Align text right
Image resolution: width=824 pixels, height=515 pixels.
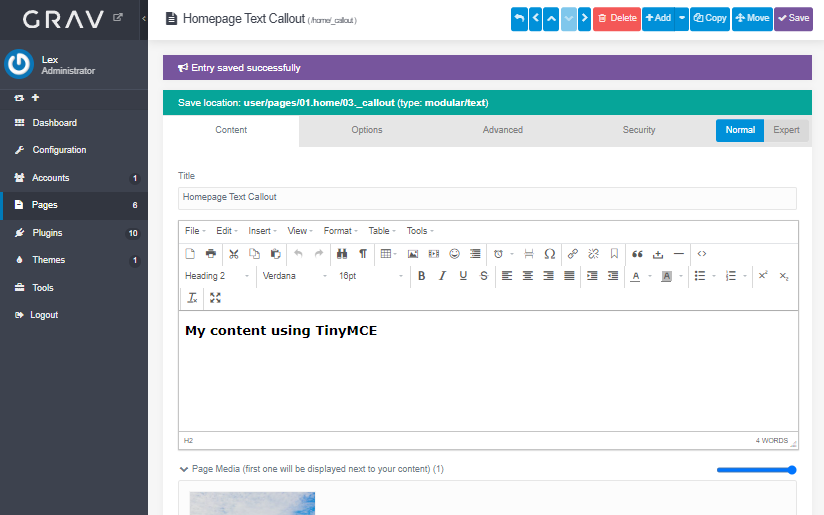tap(548, 276)
